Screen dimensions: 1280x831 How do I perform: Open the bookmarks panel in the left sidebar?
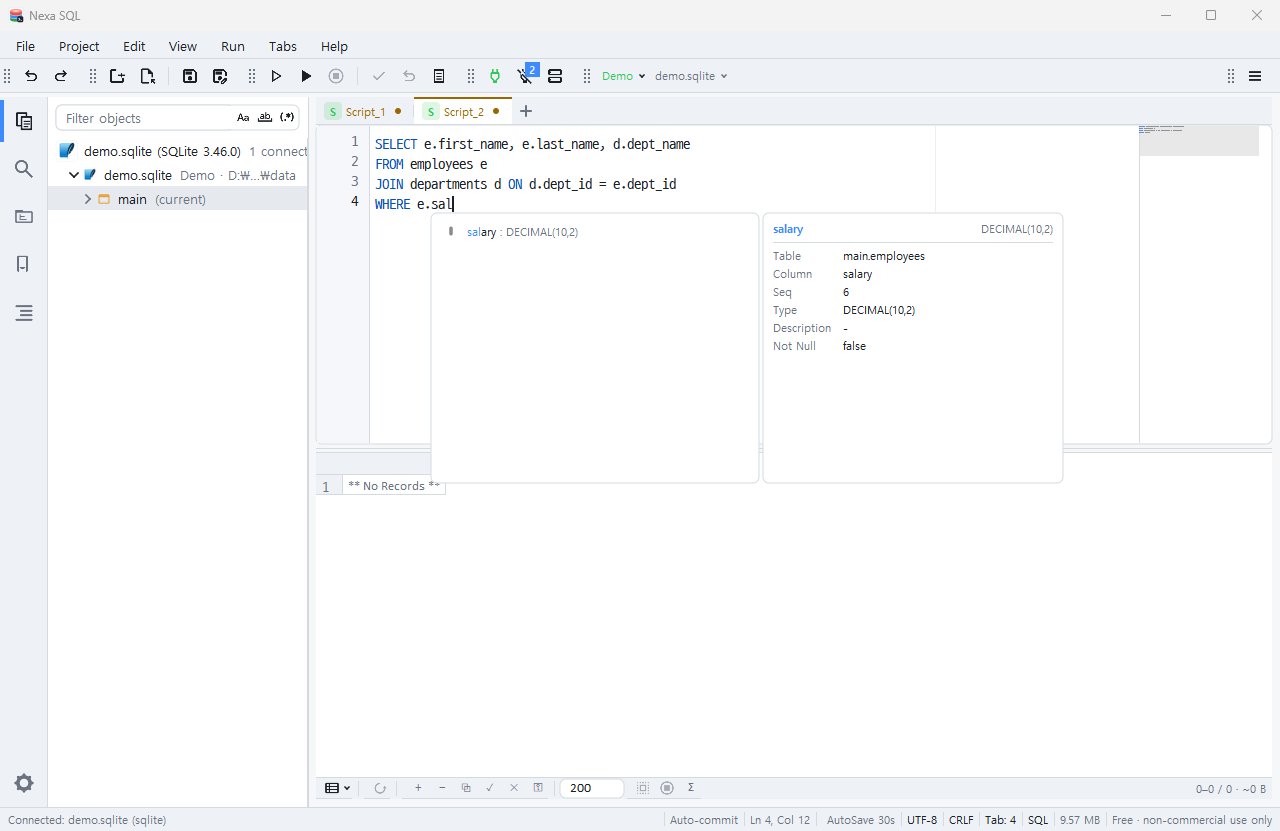24,264
